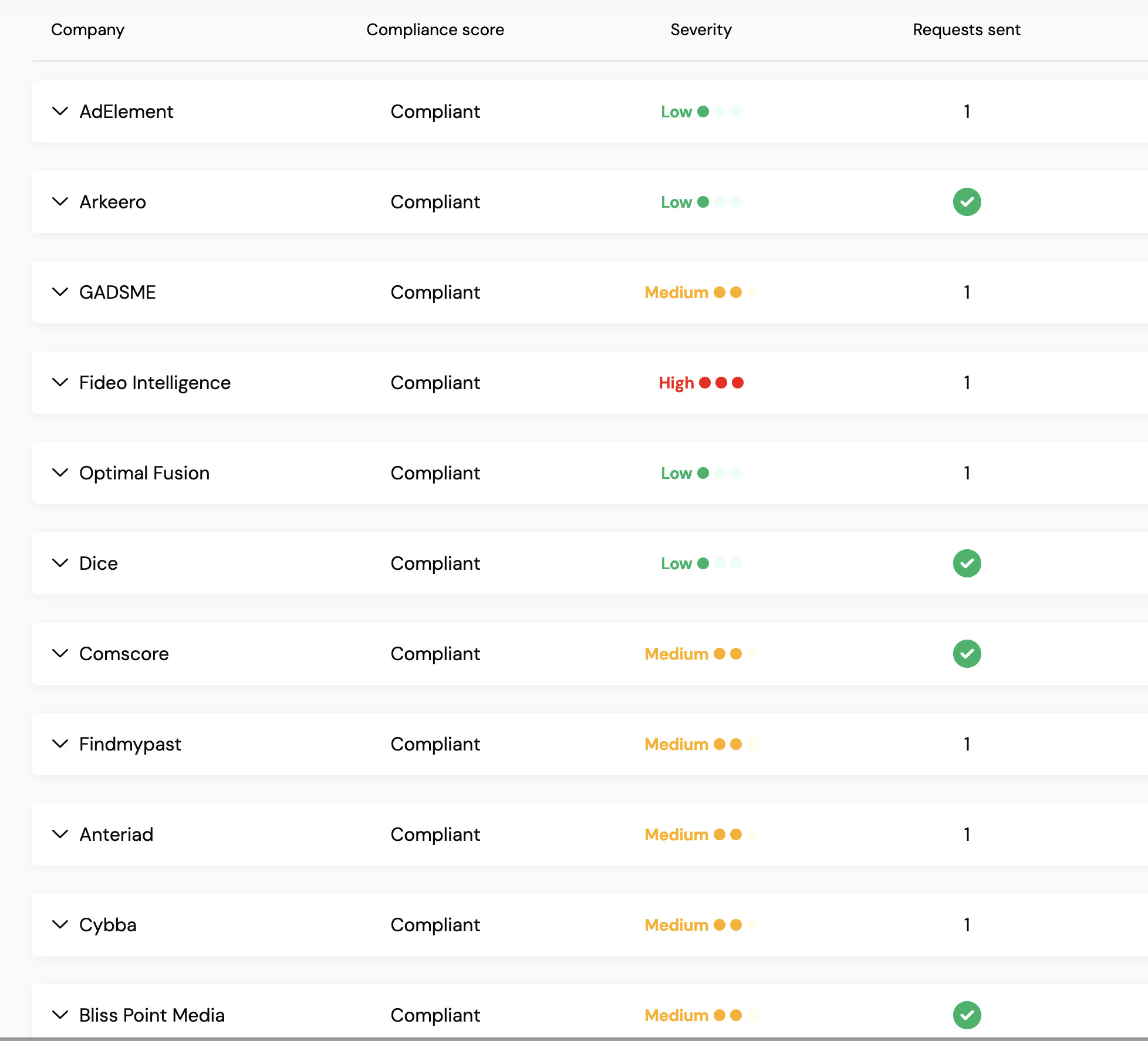Viewport: 1148px width, 1041px height.
Task: Expand the Arkeero row chevron
Action: [60, 202]
